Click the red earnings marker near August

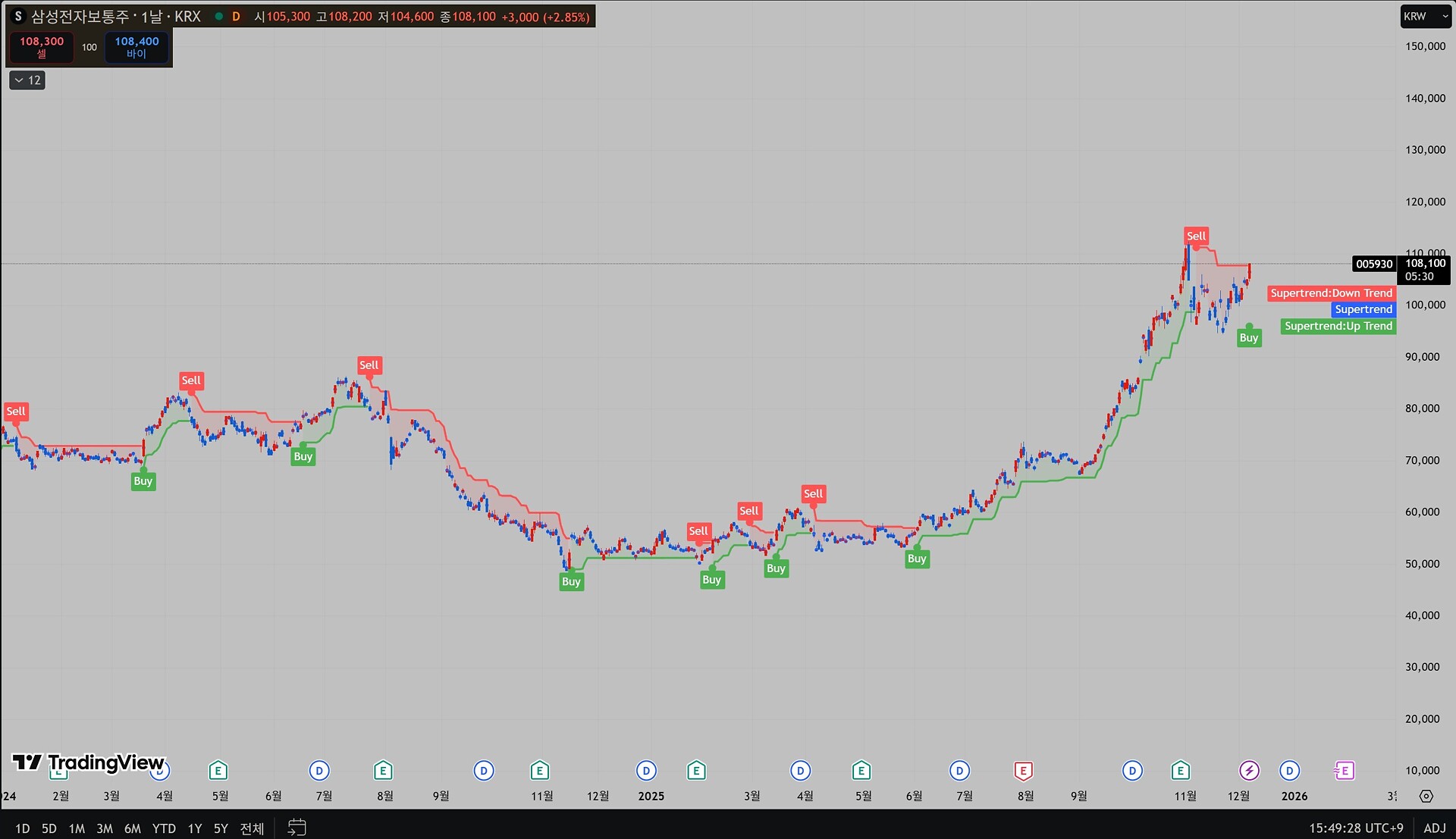point(1023,771)
